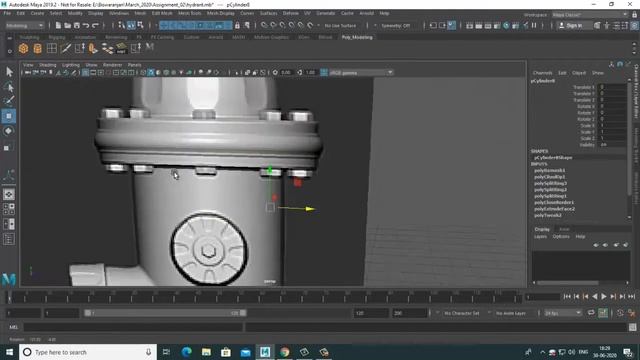Open the Symmetry Off dropdown
640x360 pixels.
coord(396,25)
